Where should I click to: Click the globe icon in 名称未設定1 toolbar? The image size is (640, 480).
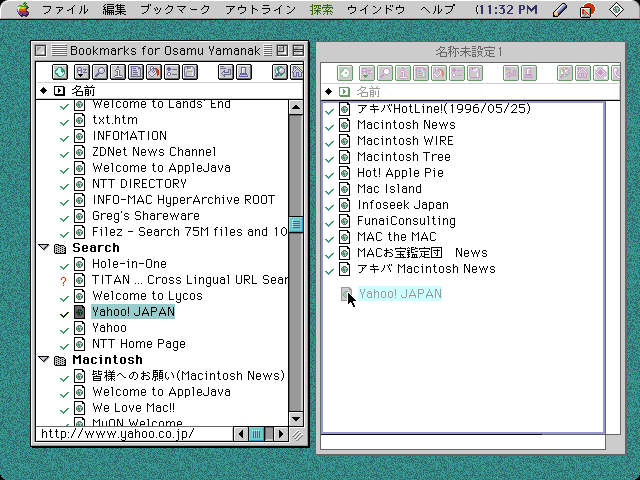click(x=345, y=73)
